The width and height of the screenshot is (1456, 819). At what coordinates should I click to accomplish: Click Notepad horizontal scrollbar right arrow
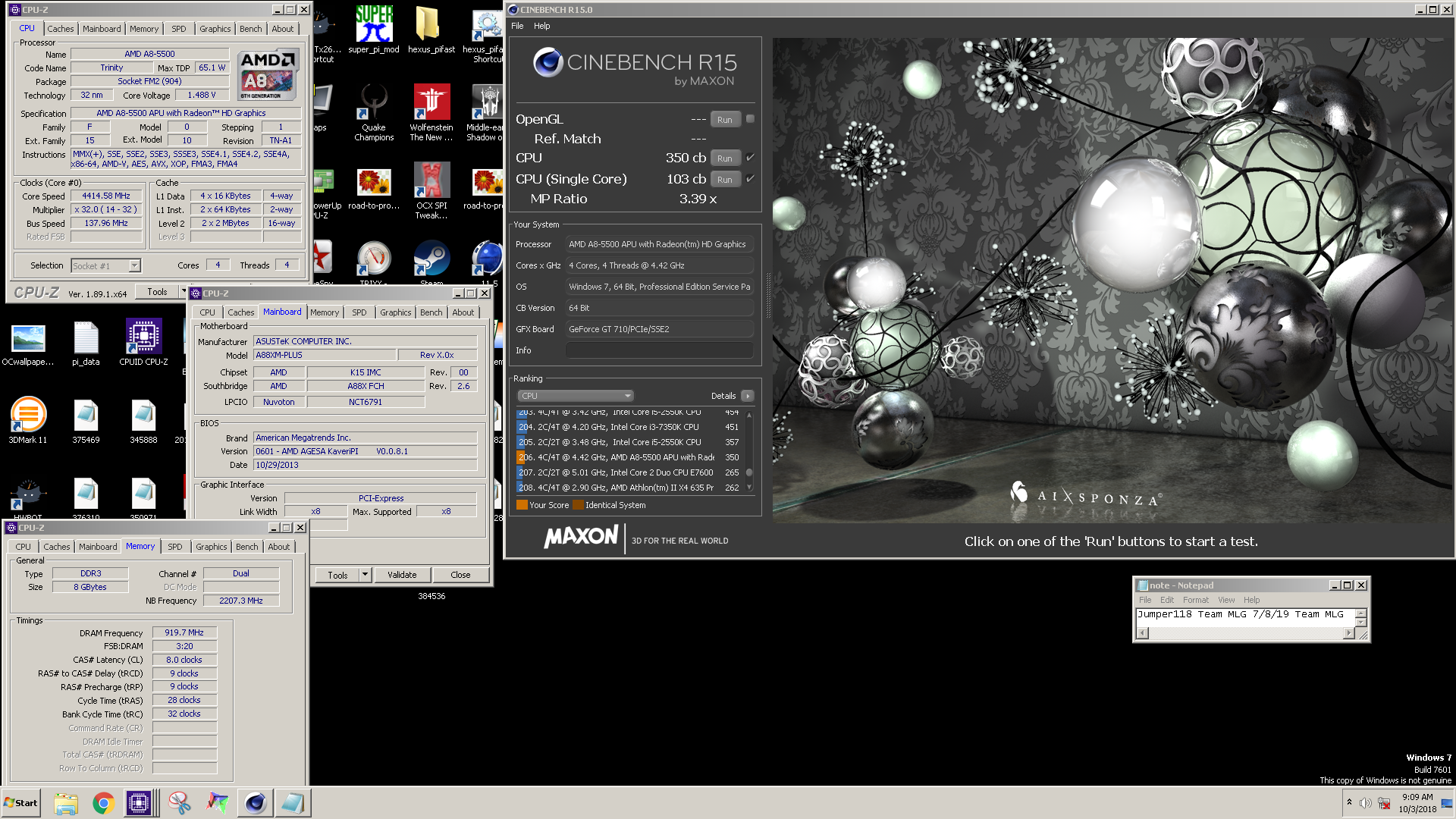point(1348,634)
